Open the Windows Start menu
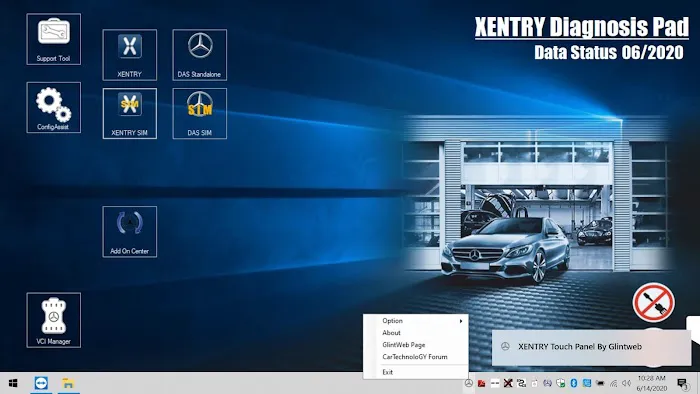 13,383
